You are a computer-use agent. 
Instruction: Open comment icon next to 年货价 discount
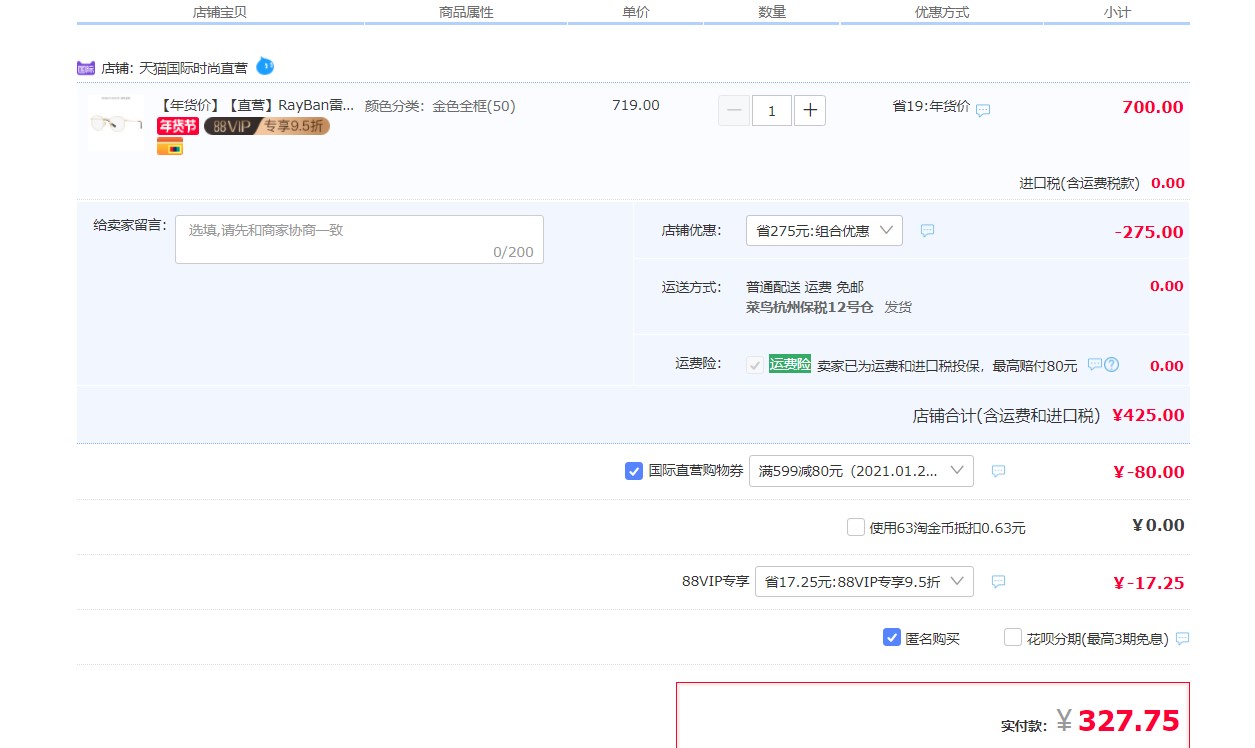(x=983, y=110)
